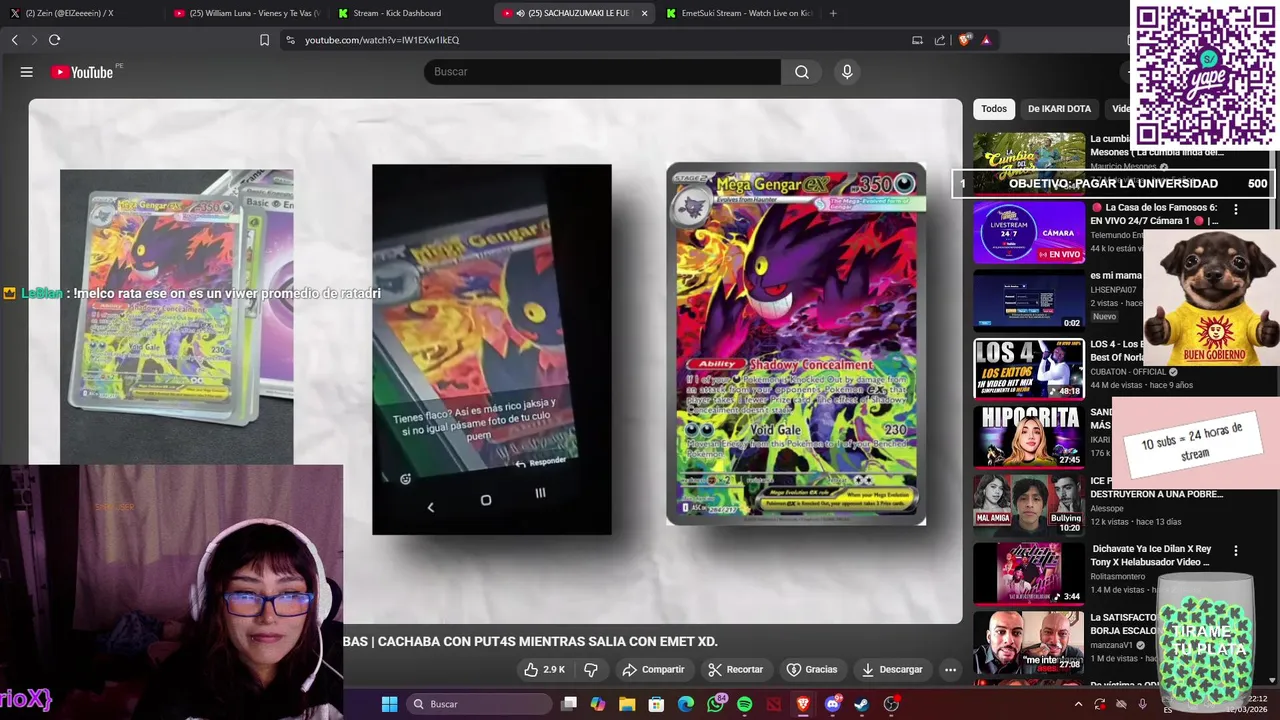Click the Recortar clip button
This screenshot has height=720, width=1280.
tap(735, 669)
